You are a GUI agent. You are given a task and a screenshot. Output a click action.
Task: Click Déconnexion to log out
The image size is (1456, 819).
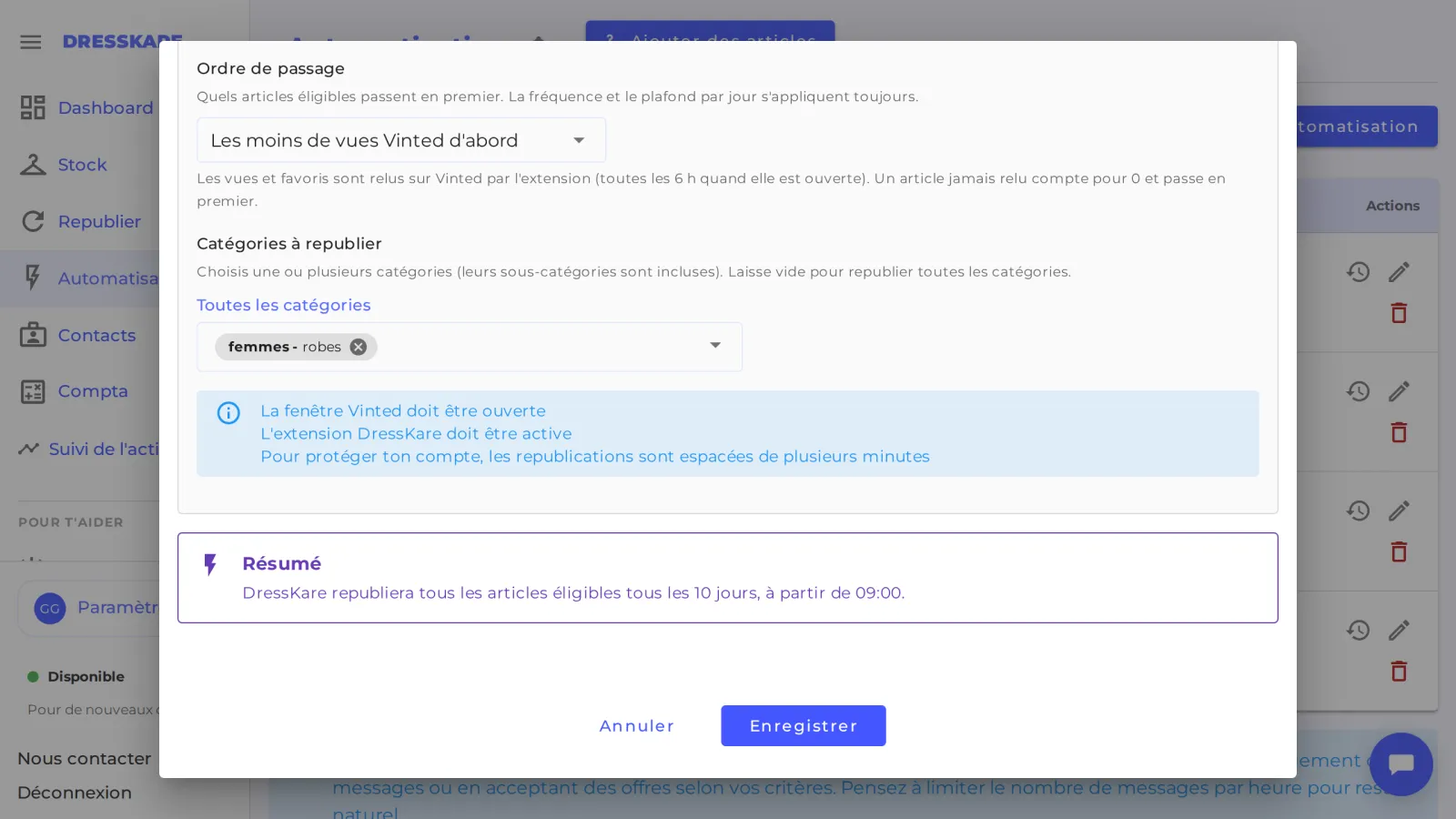click(75, 793)
